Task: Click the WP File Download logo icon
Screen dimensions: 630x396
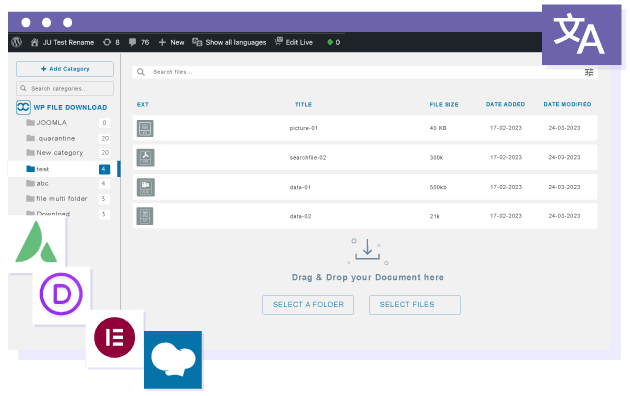Action: [23, 107]
